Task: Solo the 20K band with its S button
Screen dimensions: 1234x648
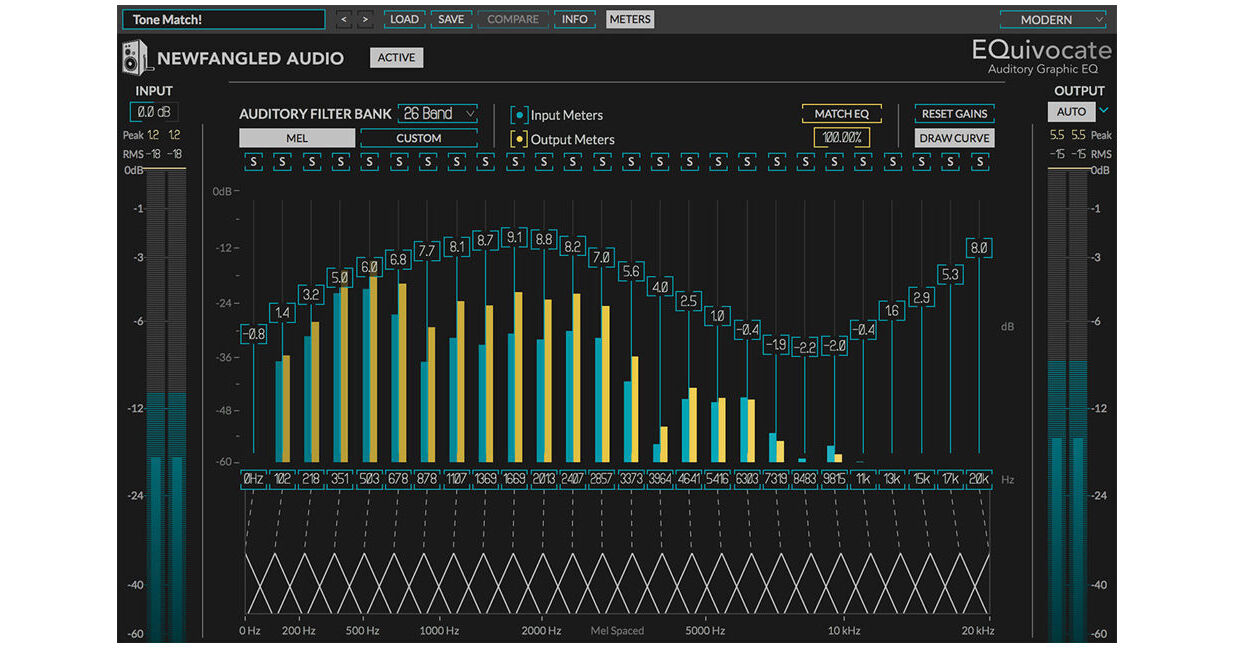Action: 979,160
